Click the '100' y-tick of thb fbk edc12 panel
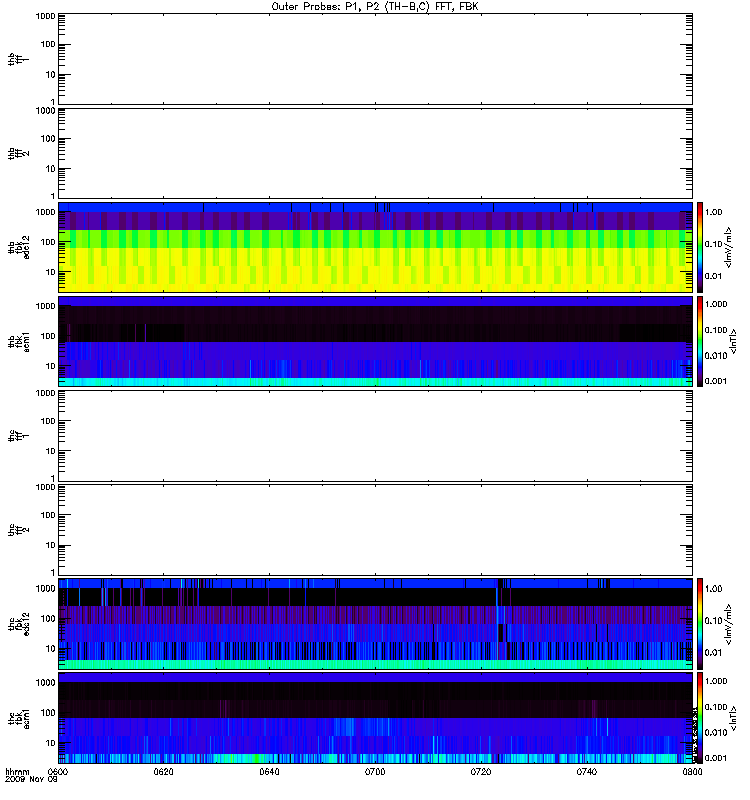This screenshot has width=750, height=800. [x=48, y=242]
